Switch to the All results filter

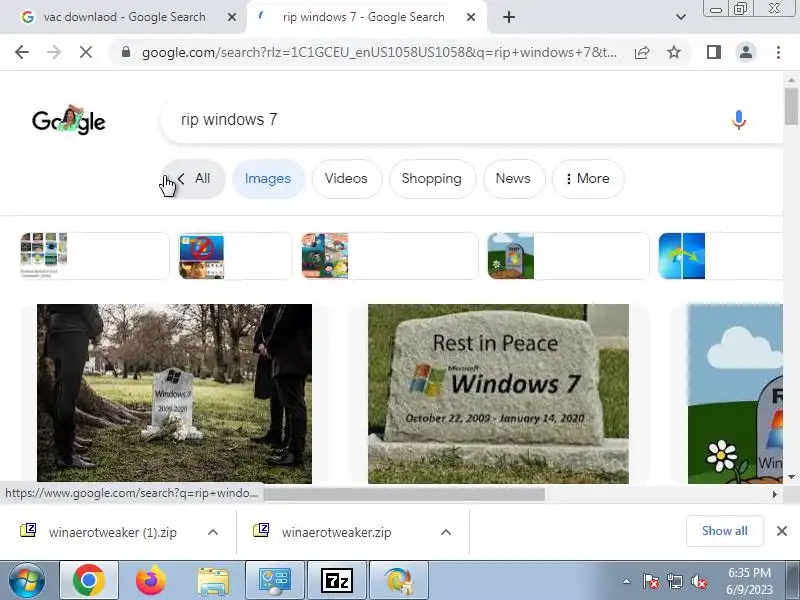[x=194, y=179]
